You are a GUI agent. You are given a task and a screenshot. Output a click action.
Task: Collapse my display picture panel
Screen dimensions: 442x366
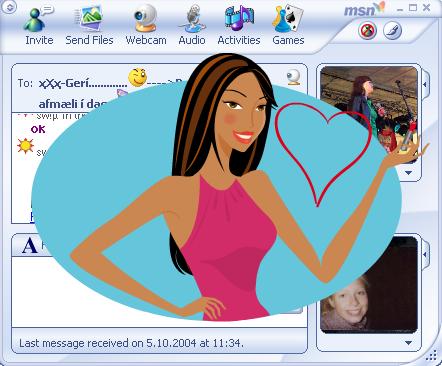pos(425,254)
